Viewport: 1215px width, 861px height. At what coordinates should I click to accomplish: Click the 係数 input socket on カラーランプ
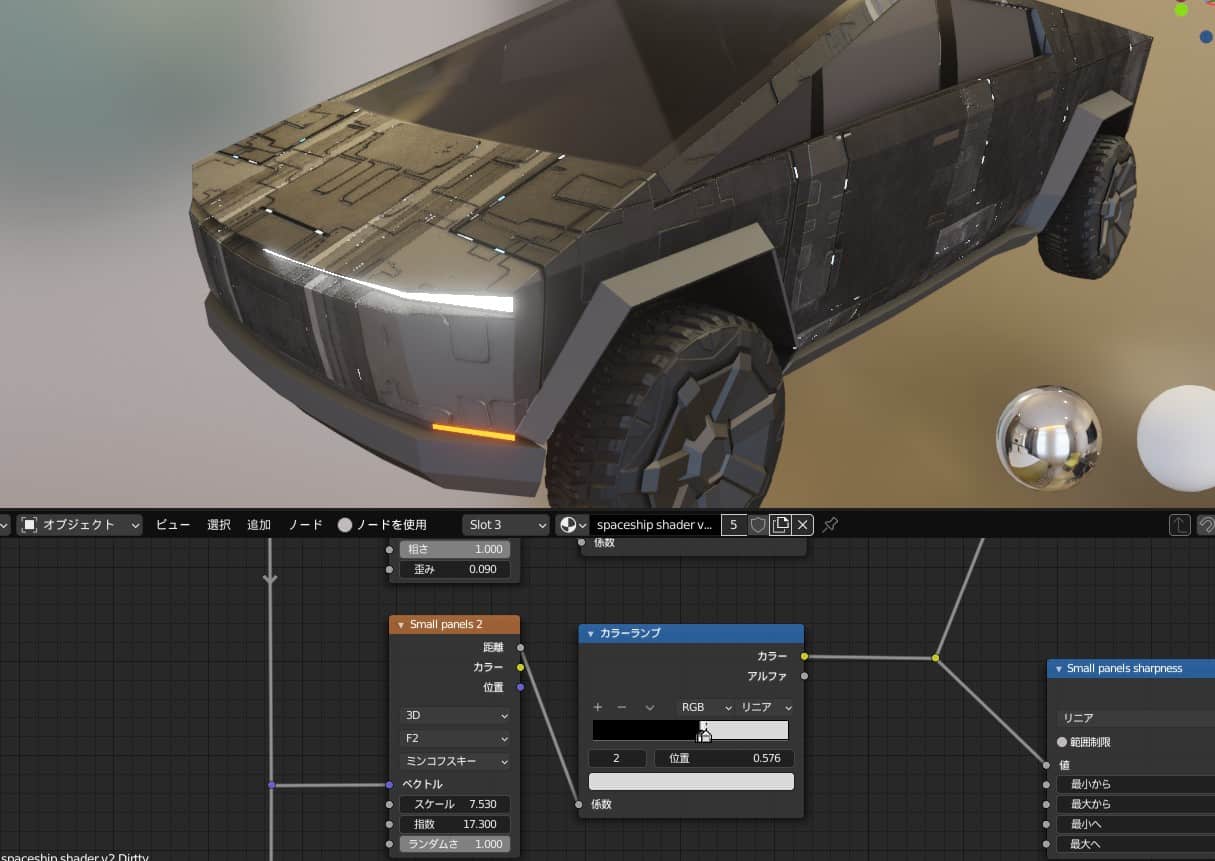(579, 804)
